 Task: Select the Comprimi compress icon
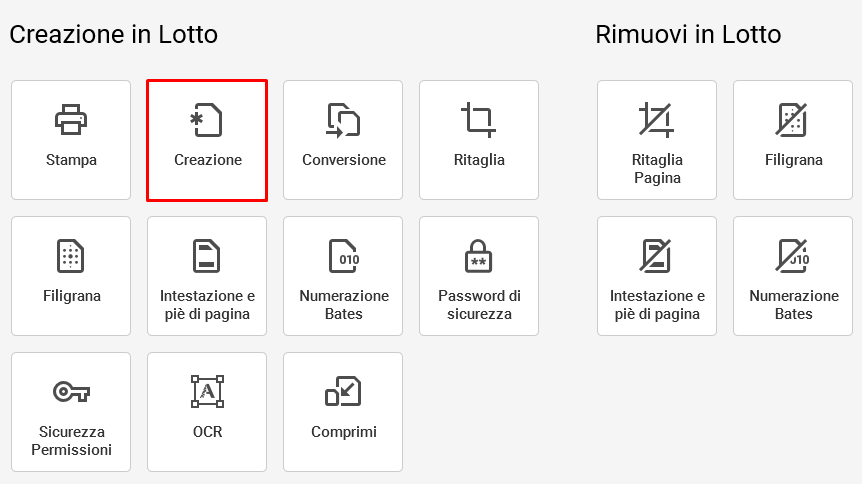(343, 391)
